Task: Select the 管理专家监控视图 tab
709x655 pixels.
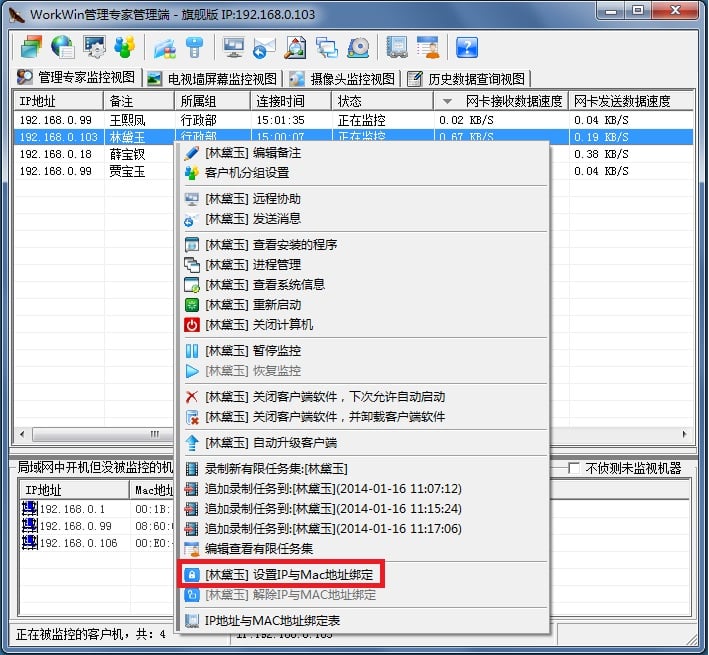Action: [77, 78]
